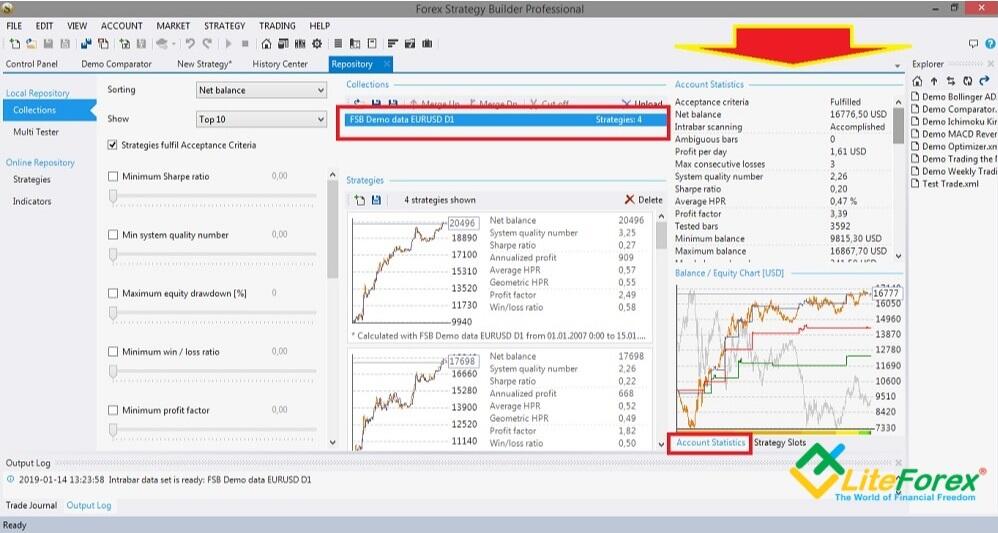The image size is (998, 533).
Task: Click the tab overflow dropdown arrow beside Explorer
Action: pyautogui.click(x=897, y=66)
